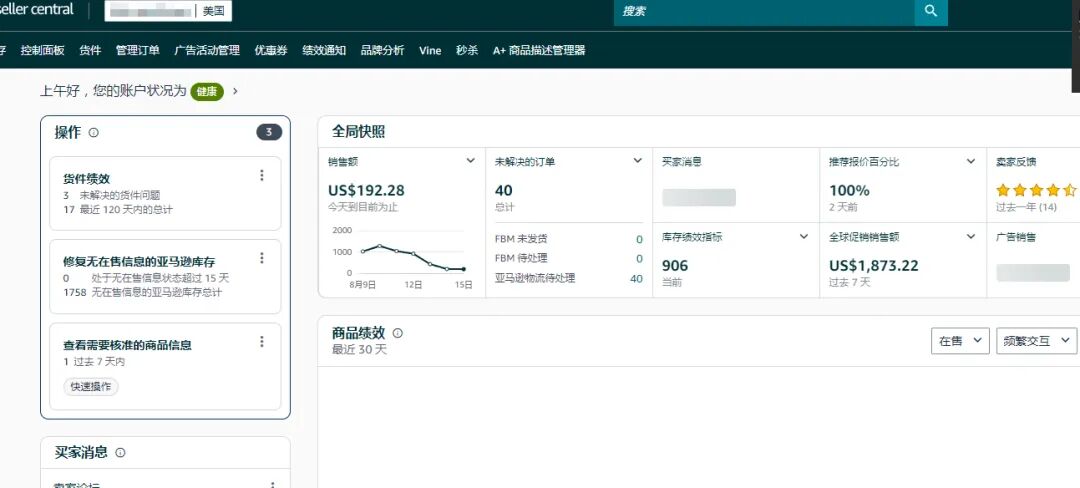Click the 买家消息 snapshot tile
Screen dimensions: 1080x488
(x=736, y=184)
